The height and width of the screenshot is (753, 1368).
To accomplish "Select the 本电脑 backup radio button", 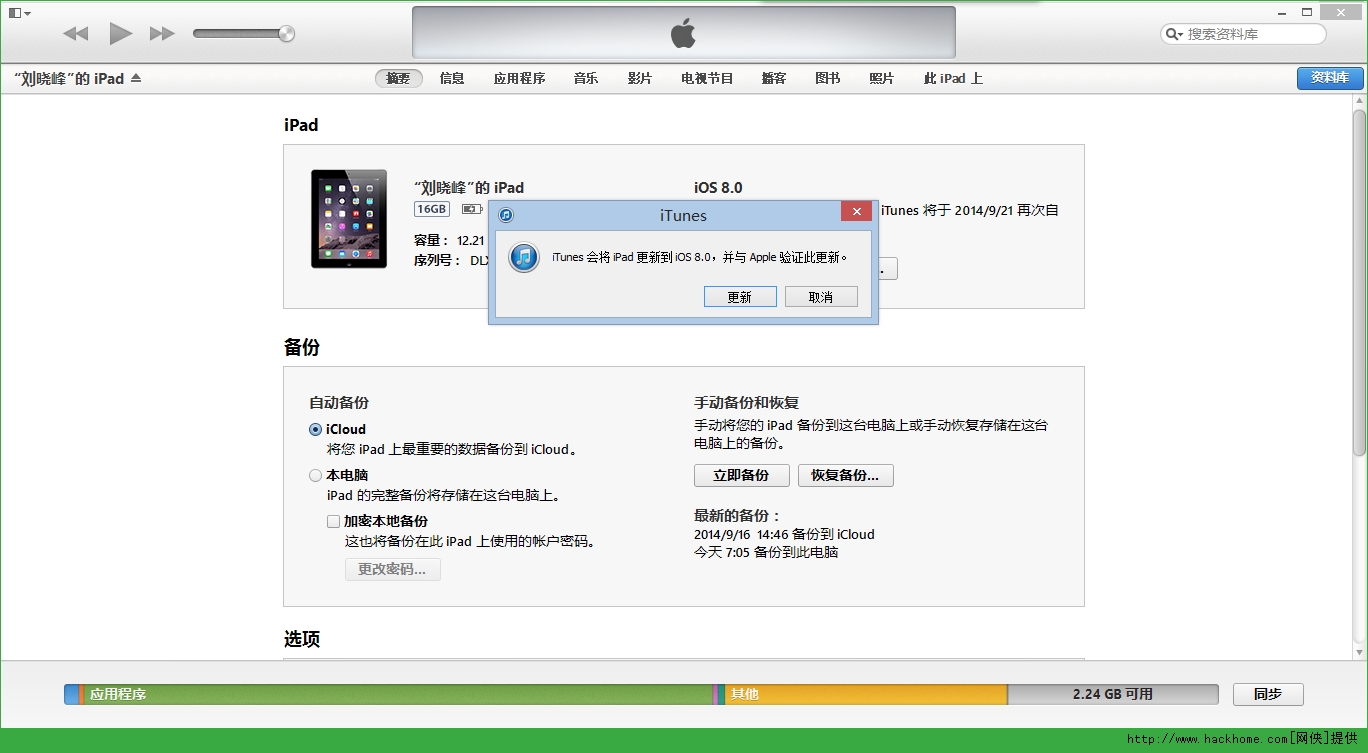I will [316, 476].
